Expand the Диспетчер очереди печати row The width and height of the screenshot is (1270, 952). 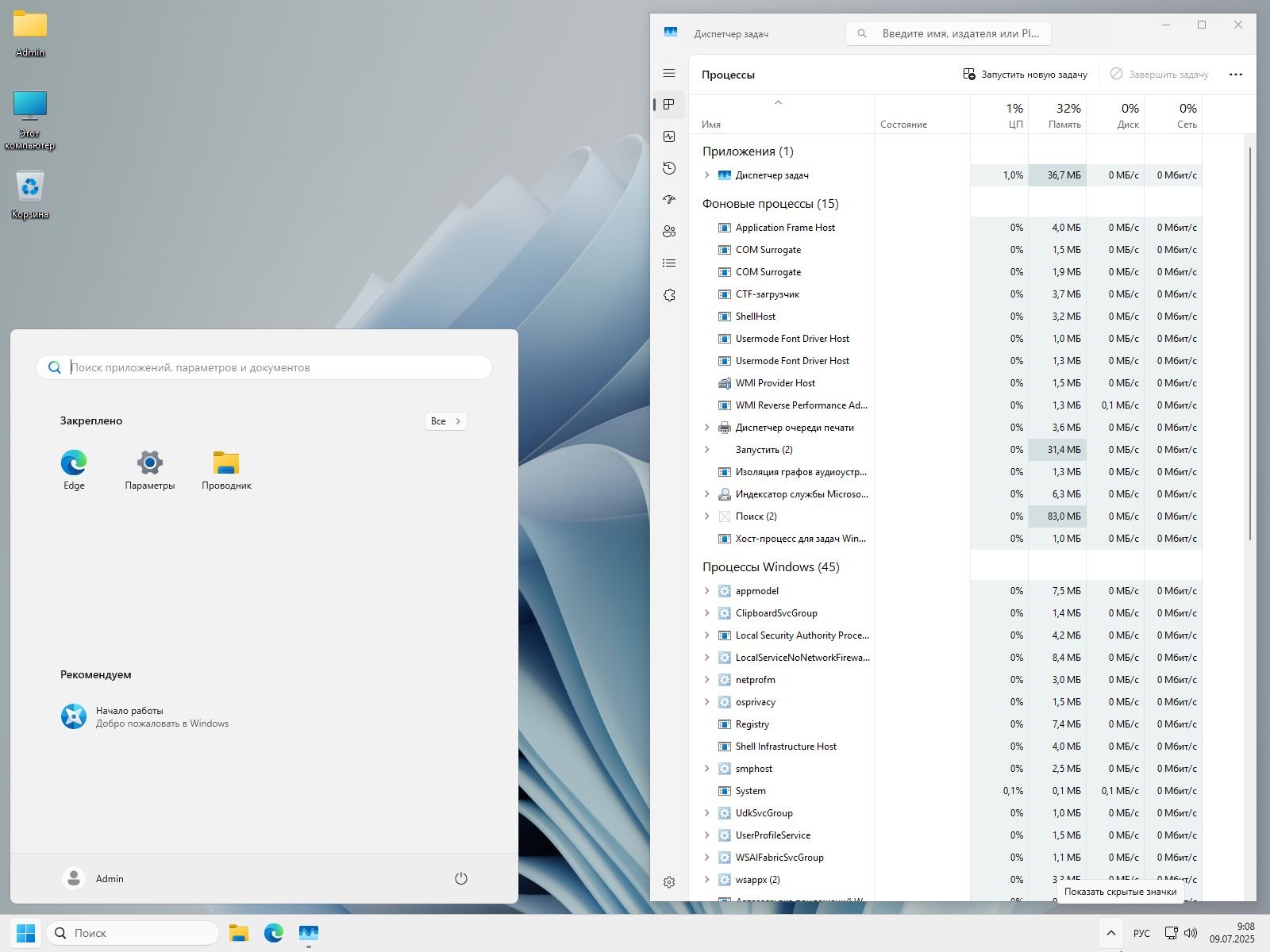click(706, 428)
